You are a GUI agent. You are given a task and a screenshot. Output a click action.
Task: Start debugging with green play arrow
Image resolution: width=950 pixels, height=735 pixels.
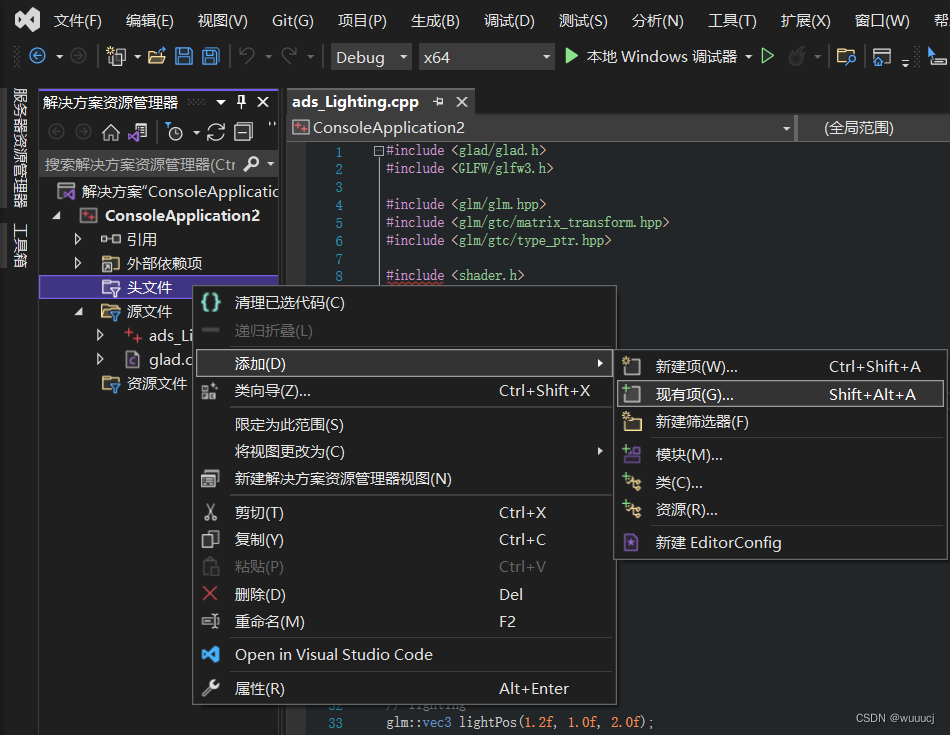[571, 56]
